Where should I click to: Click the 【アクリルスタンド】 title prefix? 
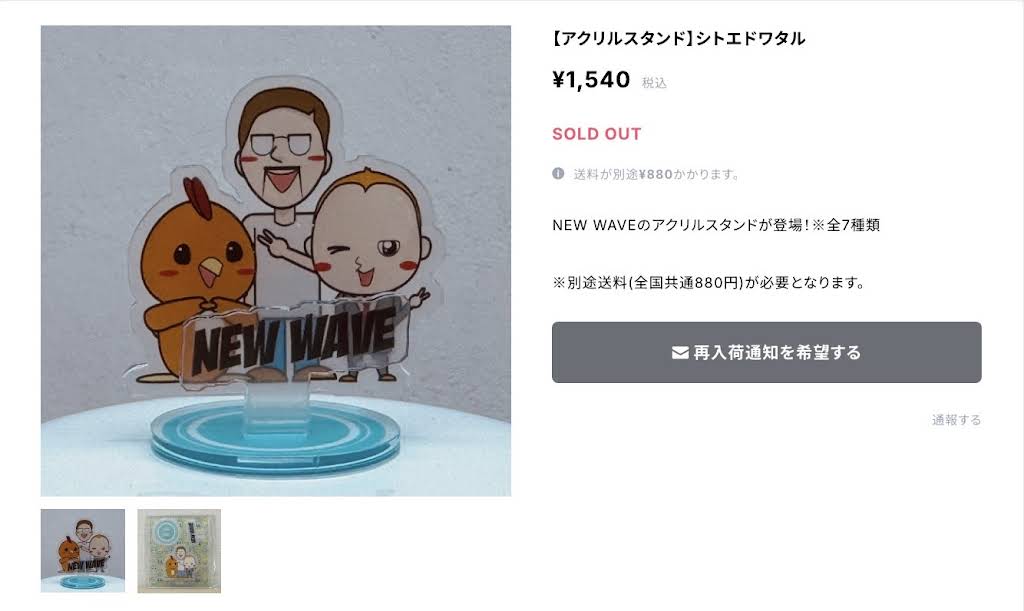622,39
